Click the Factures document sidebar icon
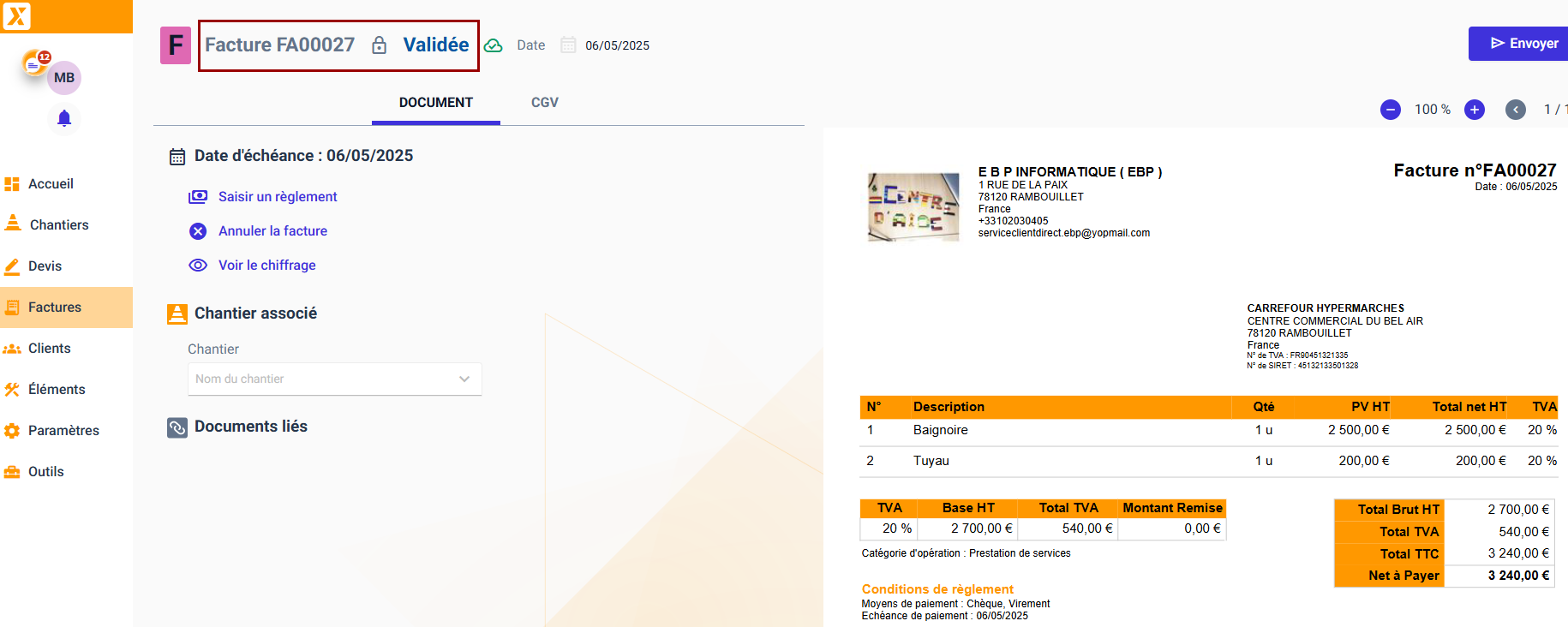This screenshot has width=1568, height=627. coord(12,308)
